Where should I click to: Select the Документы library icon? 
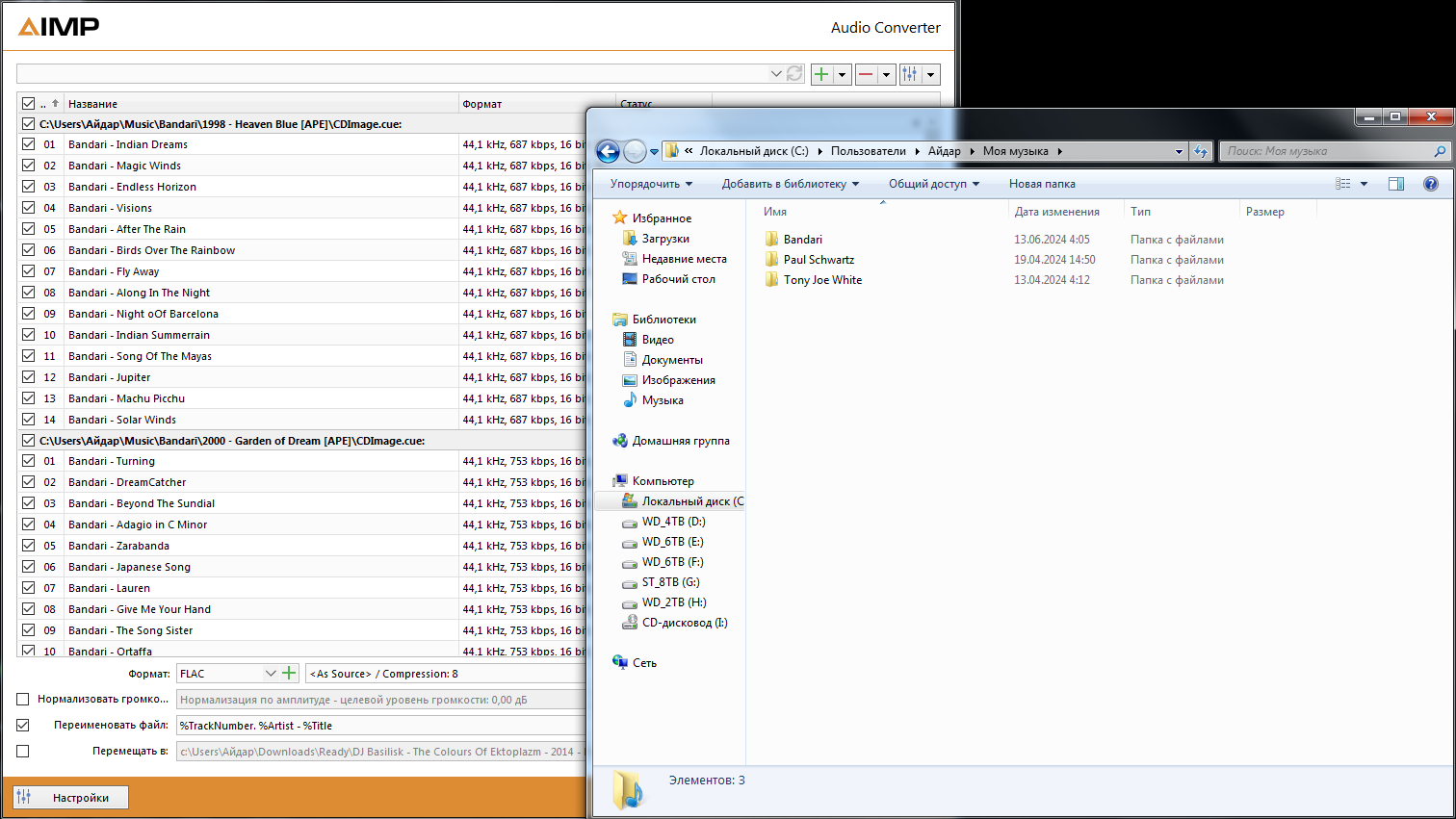click(630, 360)
